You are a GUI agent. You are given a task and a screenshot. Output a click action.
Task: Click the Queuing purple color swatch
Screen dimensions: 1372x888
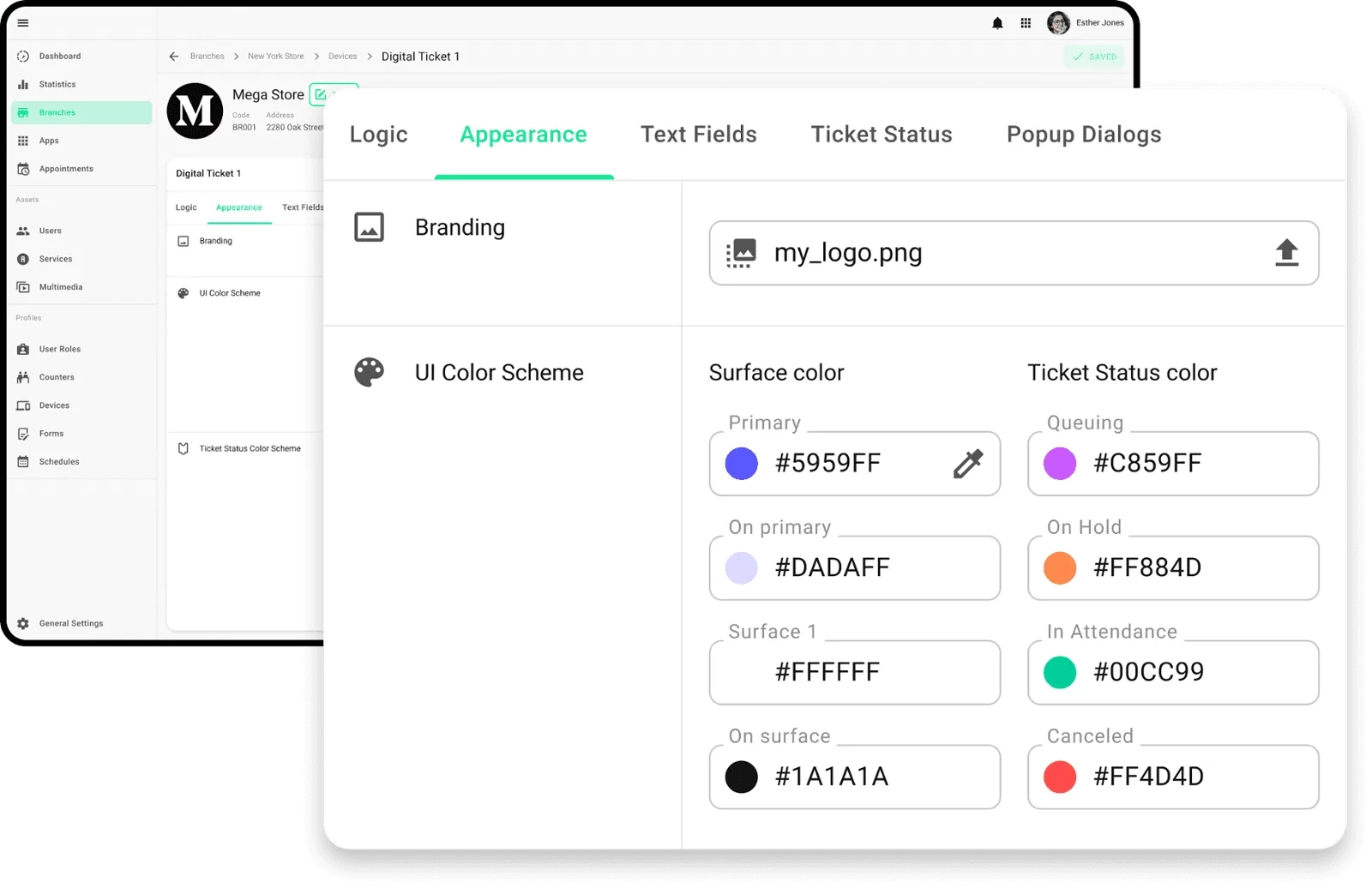[1060, 464]
